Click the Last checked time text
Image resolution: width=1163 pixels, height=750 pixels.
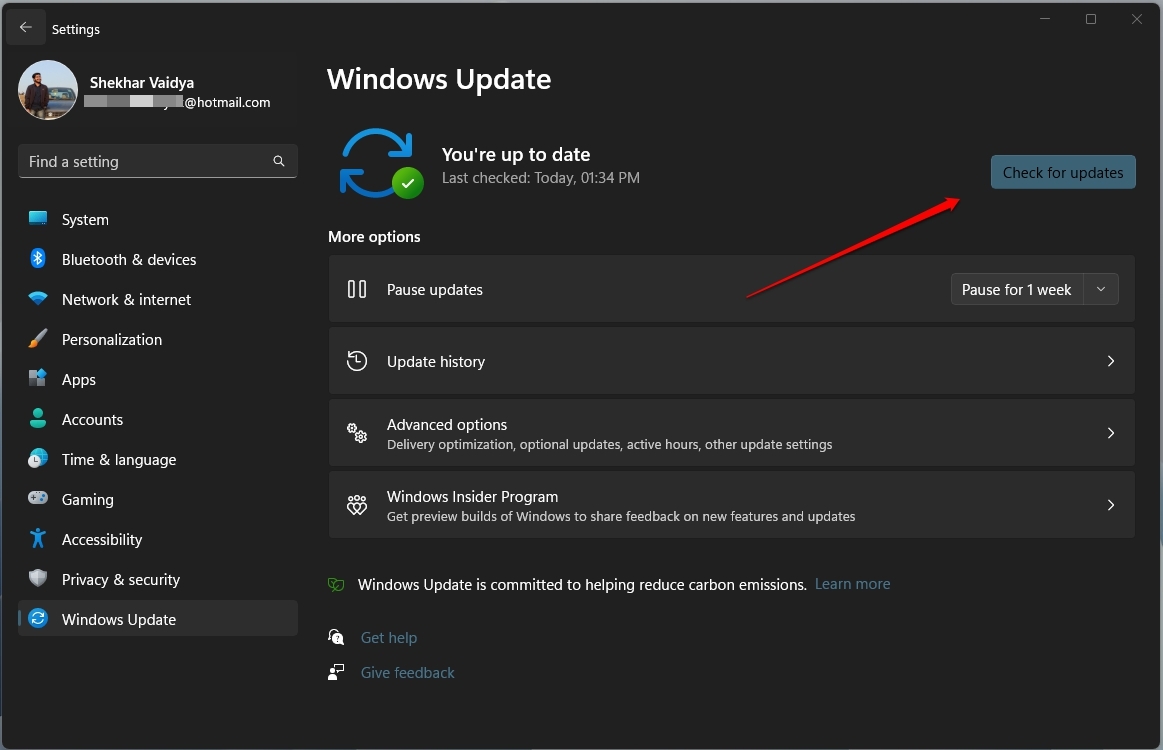click(541, 178)
